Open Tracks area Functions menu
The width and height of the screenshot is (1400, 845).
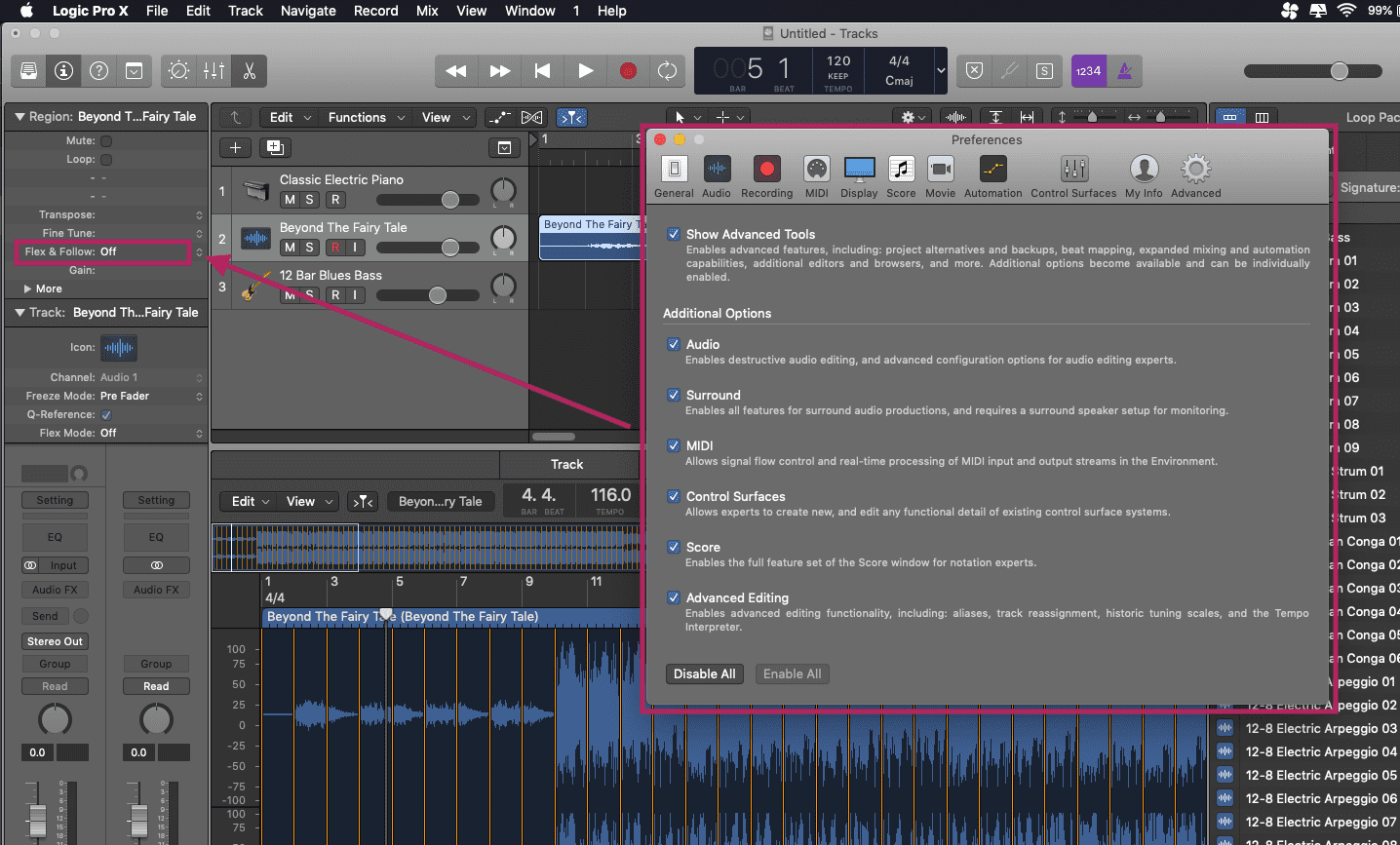[367, 117]
